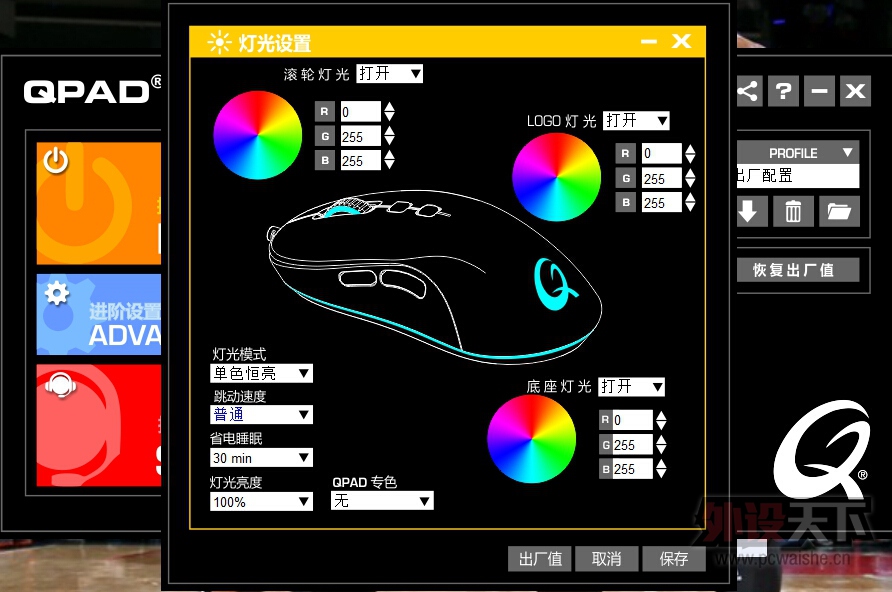Pick a color on the 底座灯光 color wheel
Image resolution: width=892 pixels, height=592 pixels.
click(531, 439)
